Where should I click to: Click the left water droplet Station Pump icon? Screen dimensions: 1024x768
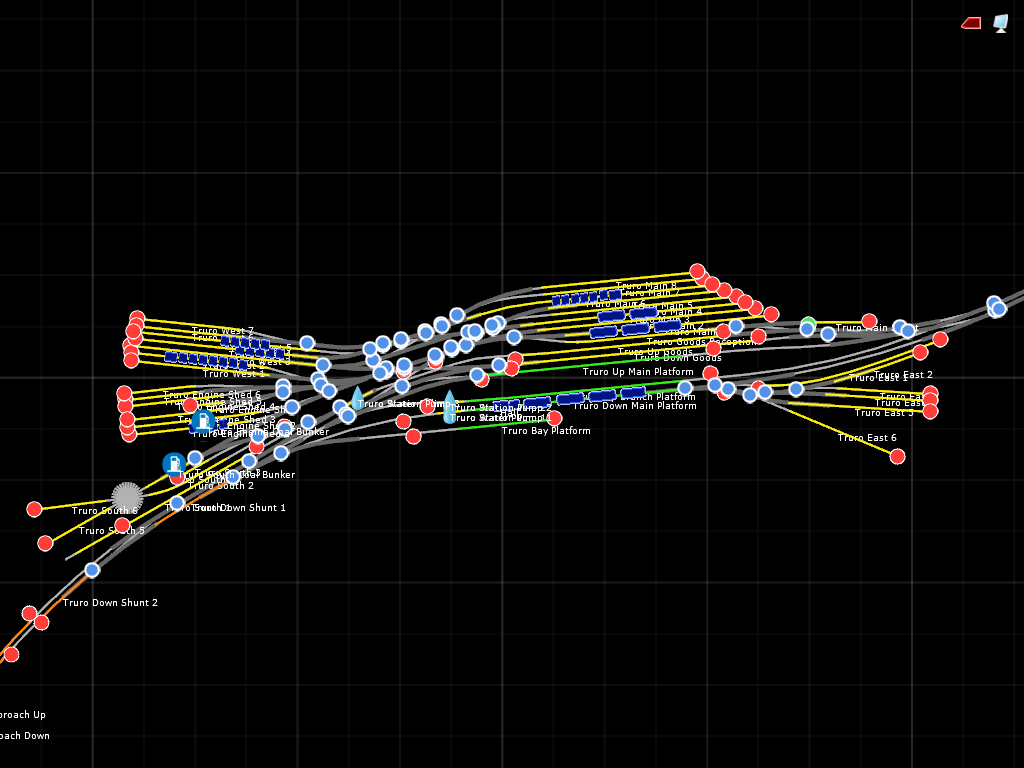click(357, 399)
